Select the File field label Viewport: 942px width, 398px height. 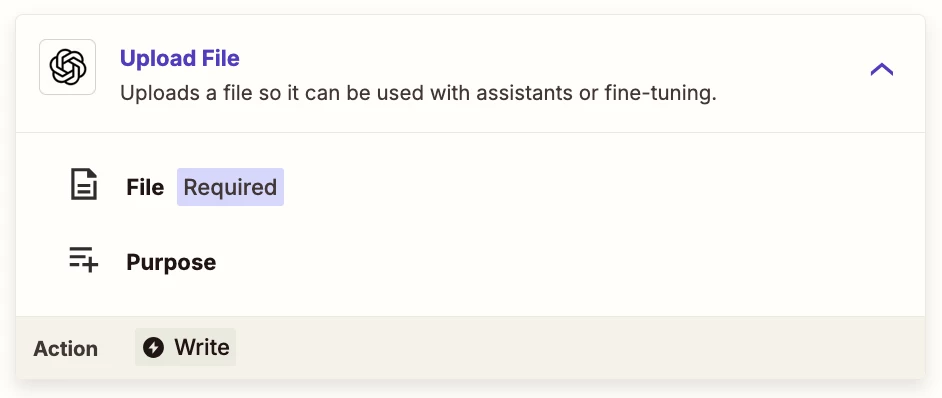pyautogui.click(x=145, y=187)
